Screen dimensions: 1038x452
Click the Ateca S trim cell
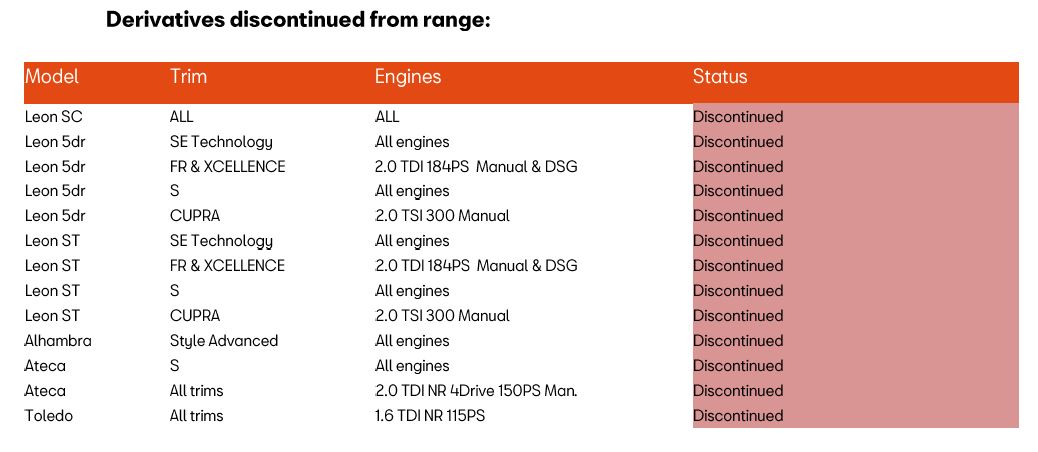point(174,365)
